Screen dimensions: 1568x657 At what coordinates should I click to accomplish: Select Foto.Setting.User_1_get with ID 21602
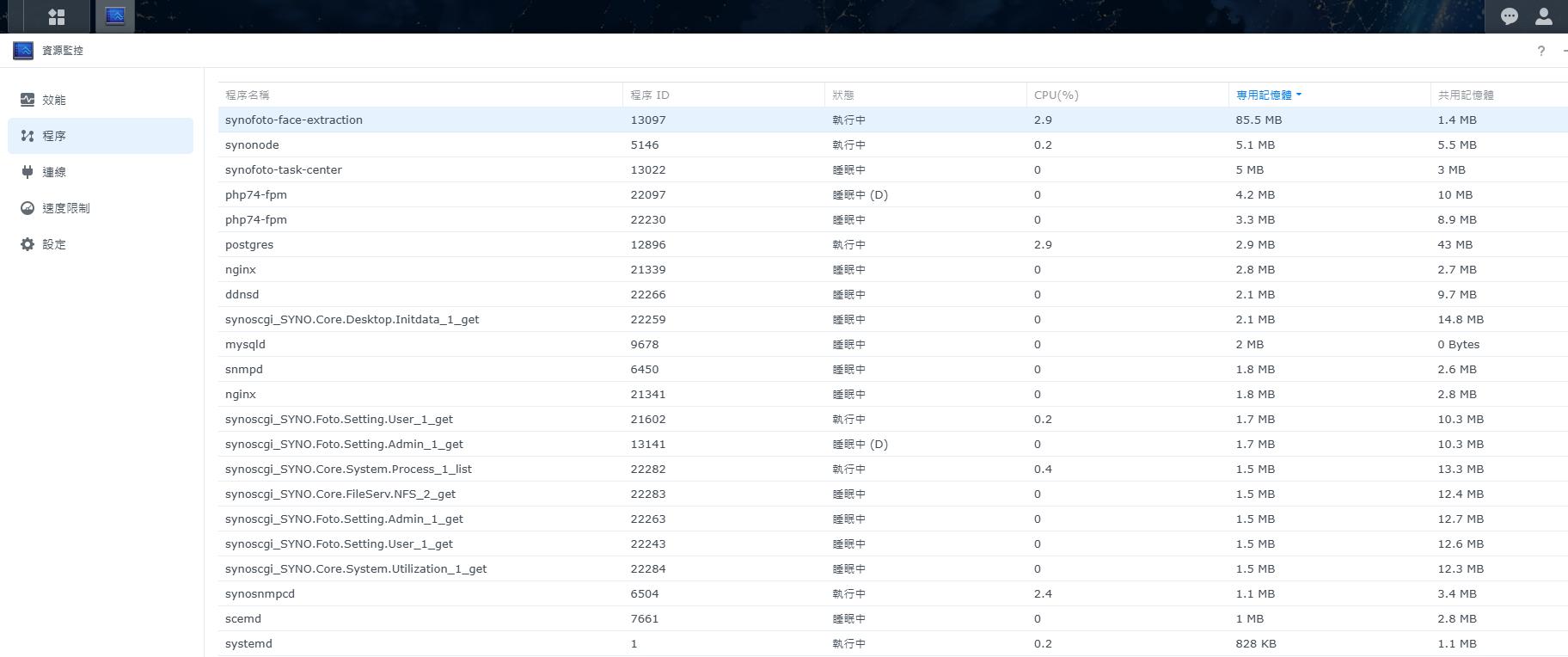(893, 419)
